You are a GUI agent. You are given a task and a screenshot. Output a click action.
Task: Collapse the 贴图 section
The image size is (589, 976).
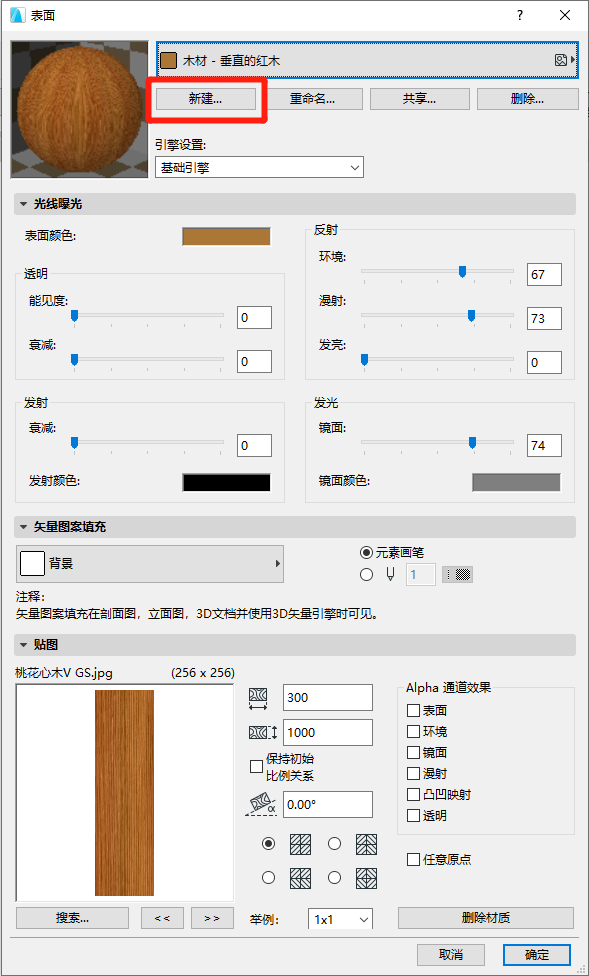point(24,645)
